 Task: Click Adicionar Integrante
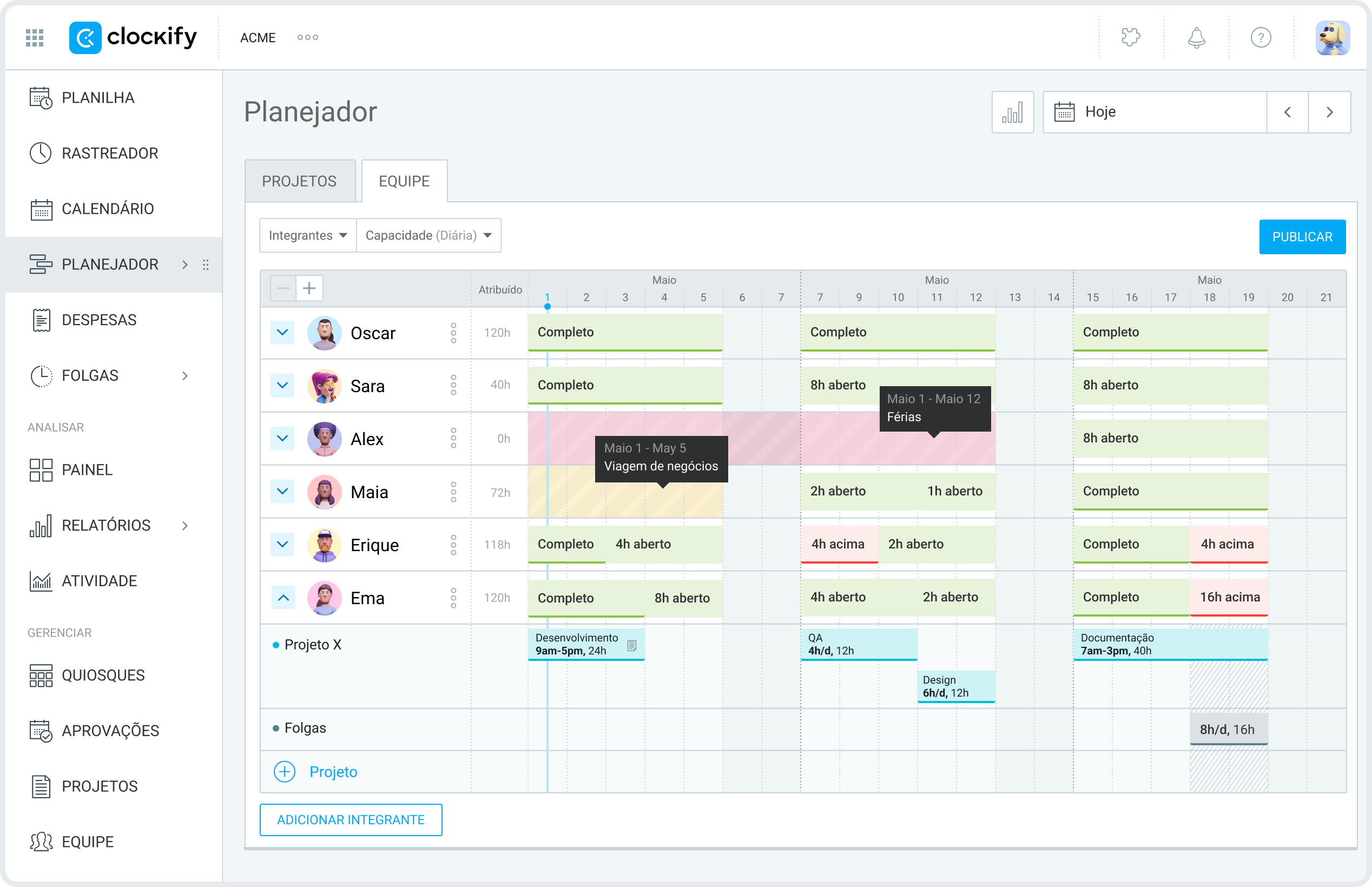[350, 819]
